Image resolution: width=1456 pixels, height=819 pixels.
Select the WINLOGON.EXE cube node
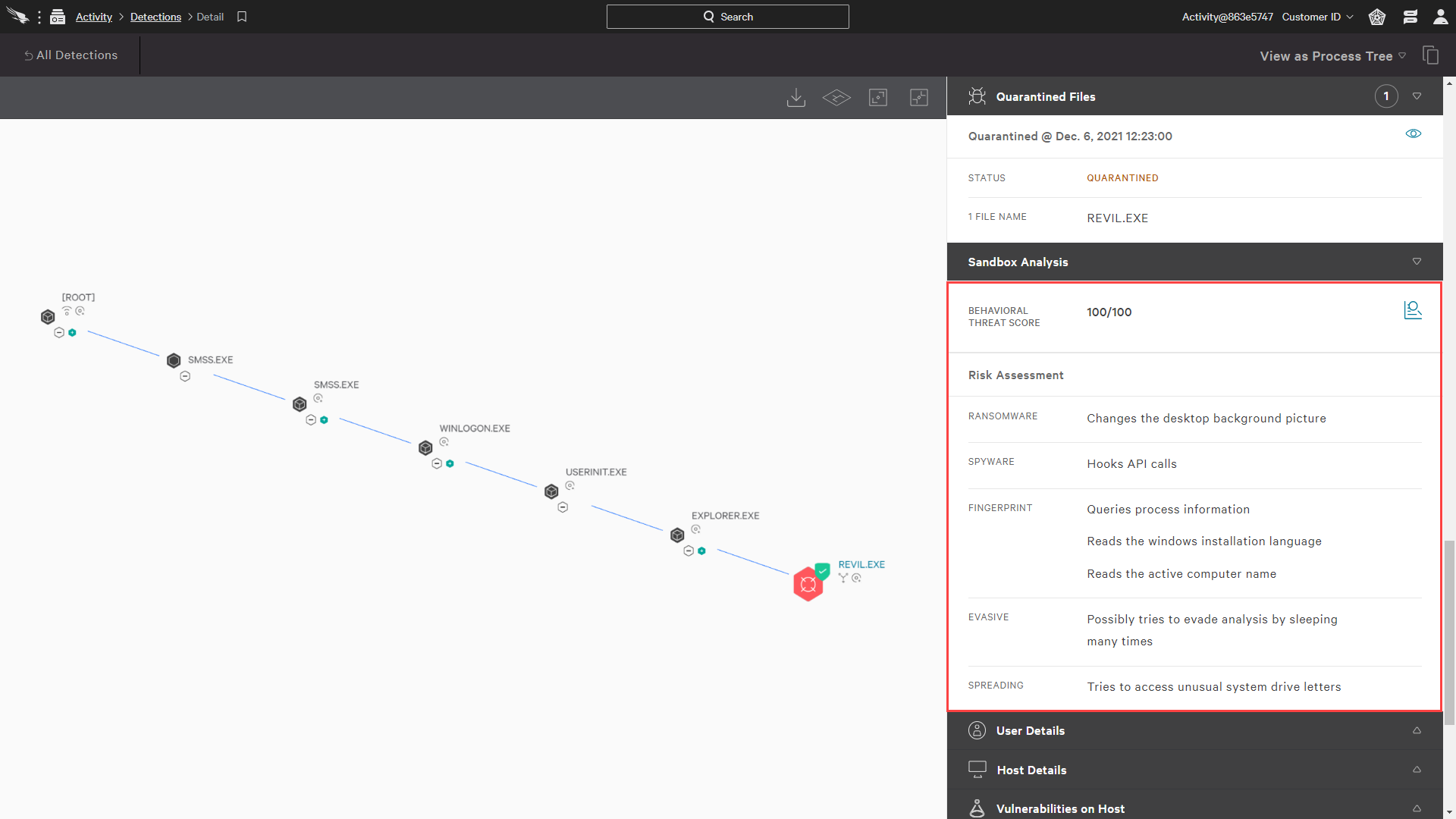click(425, 448)
